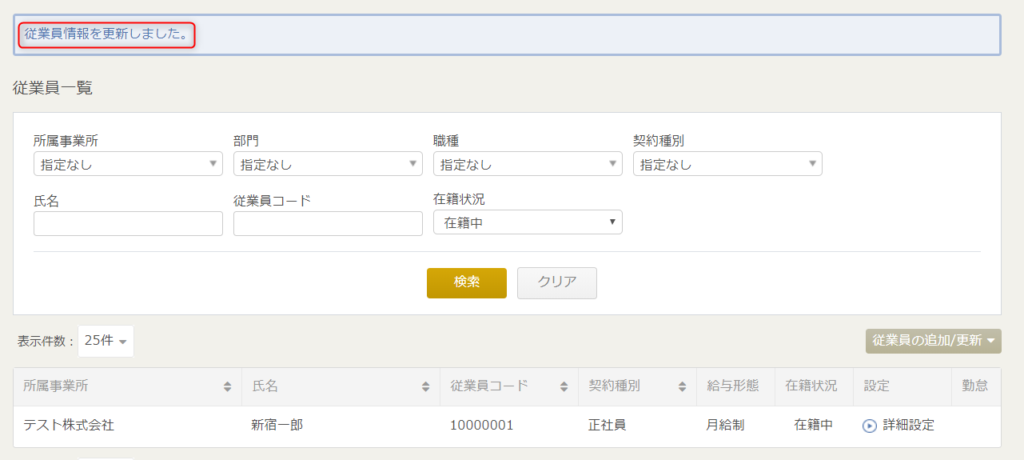Expand 従業員の追加/更新 menu button
Viewport: 1024px width, 460px height.
[933, 341]
